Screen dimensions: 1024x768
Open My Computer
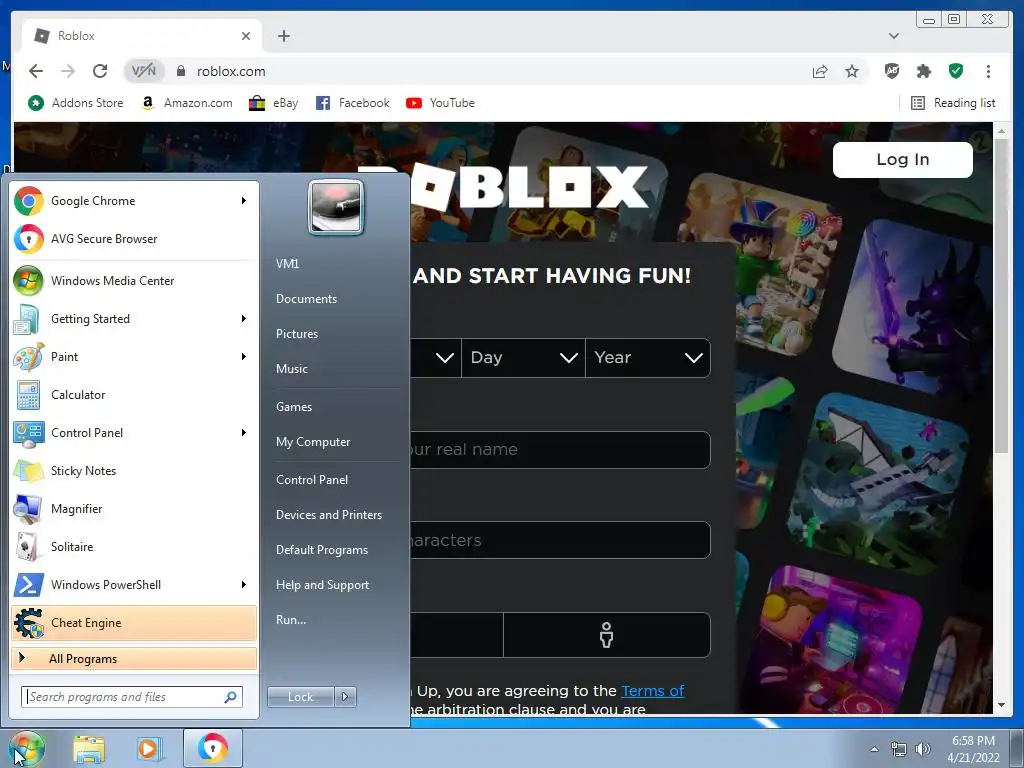click(x=313, y=442)
